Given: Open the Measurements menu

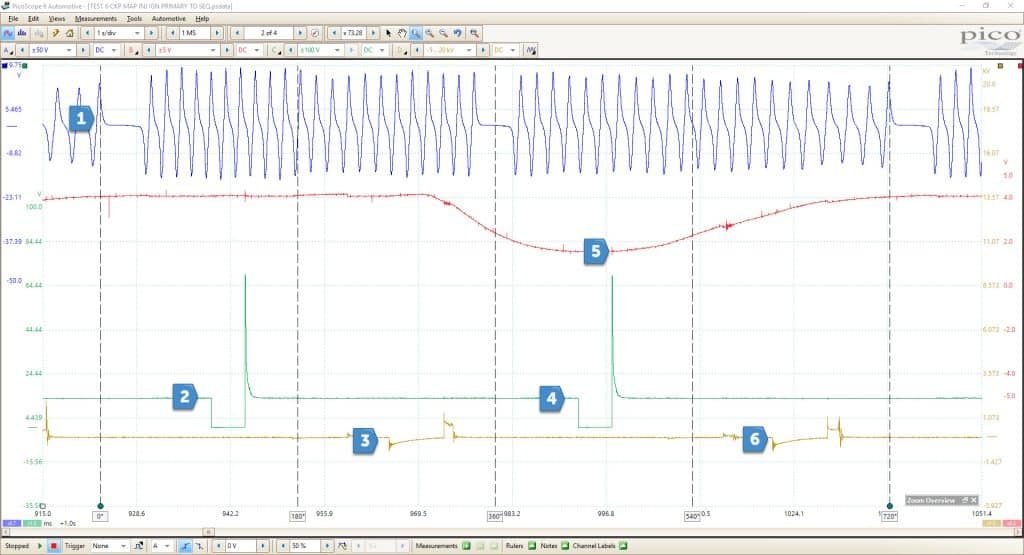Looking at the screenshot, I should point(95,18).
